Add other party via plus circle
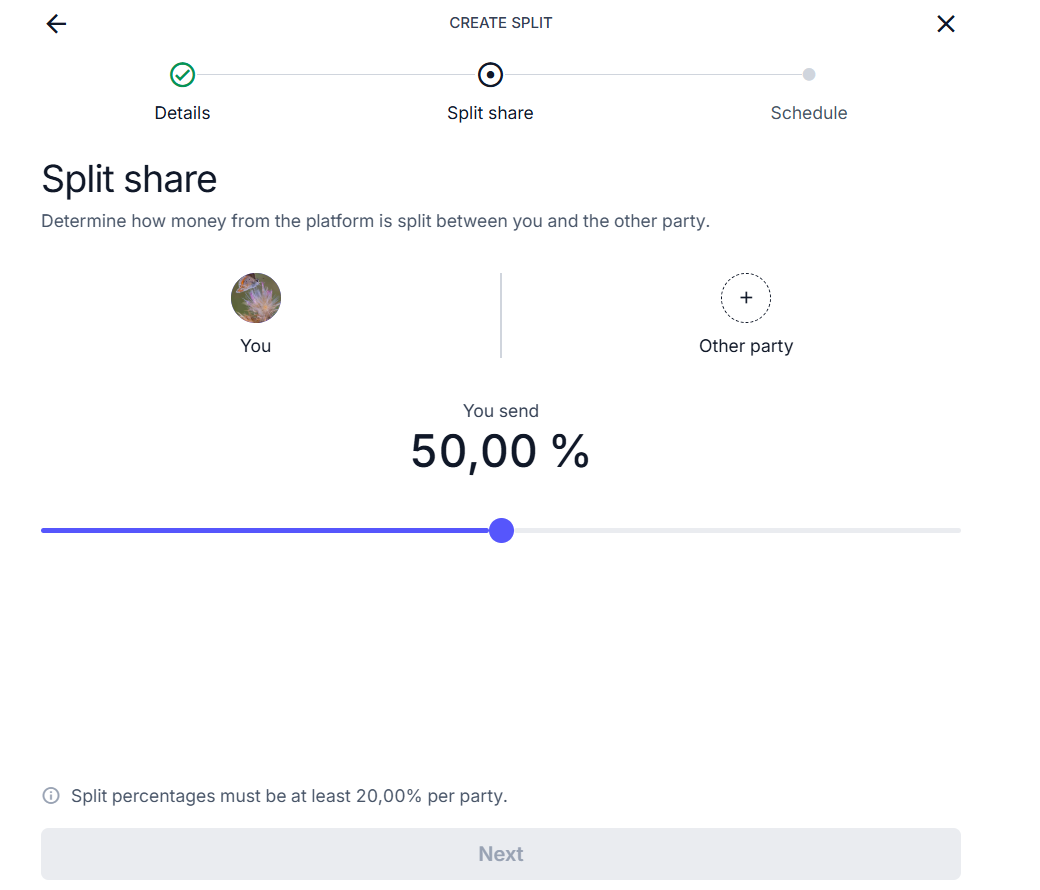Viewport: 1040px width, 890px height. tap(746, 298)
